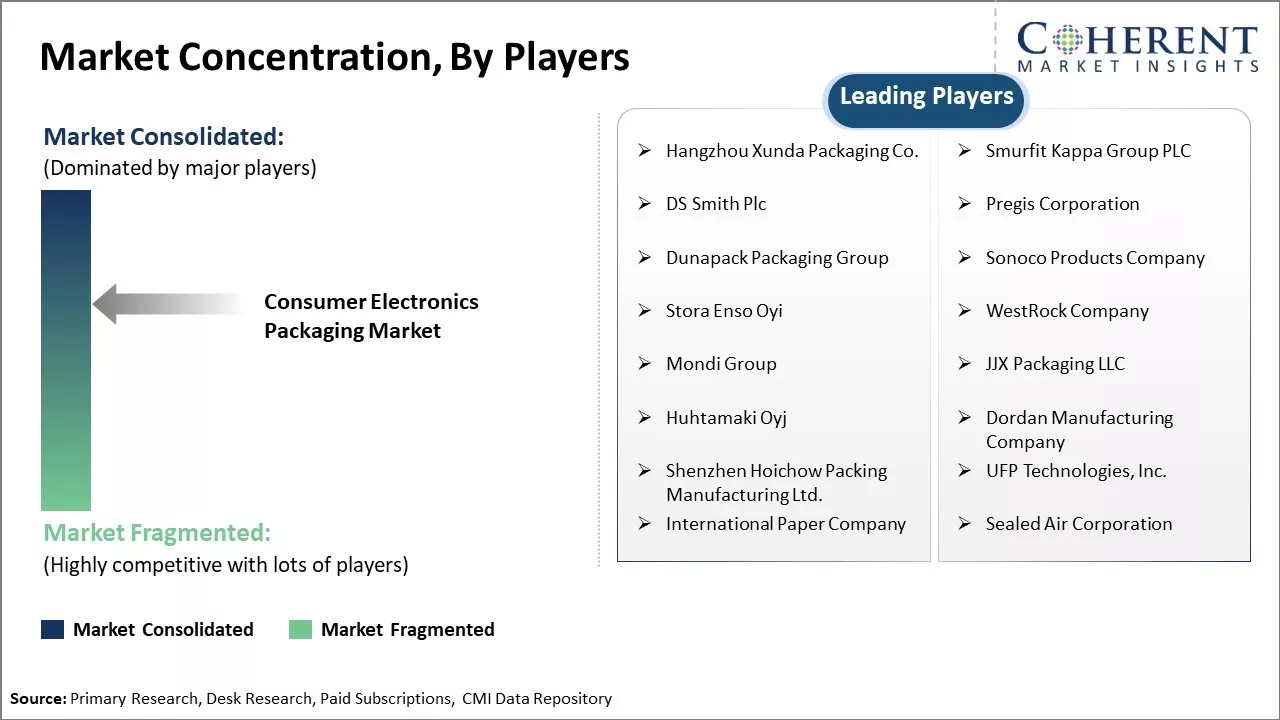Click the arrow bullet beside Smurfit Kappa Group PLC

point(965,151)
